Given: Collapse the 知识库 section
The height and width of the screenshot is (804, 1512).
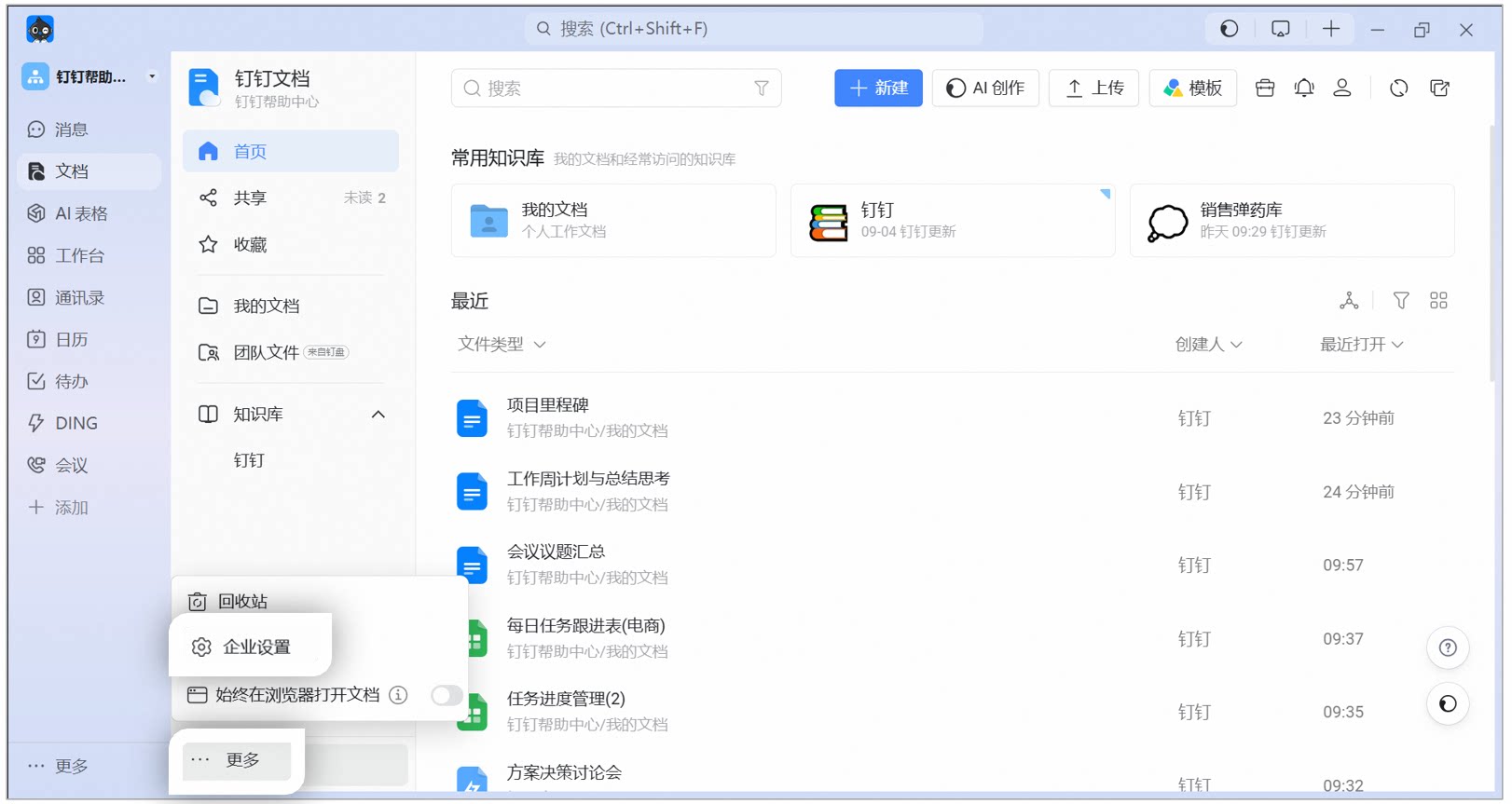Looking at the screenshot, I should pos(378,415).
